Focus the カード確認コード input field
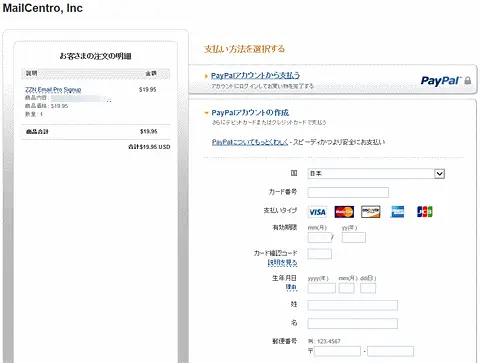This screenshot has height=363, width=480. coord(320,254)
